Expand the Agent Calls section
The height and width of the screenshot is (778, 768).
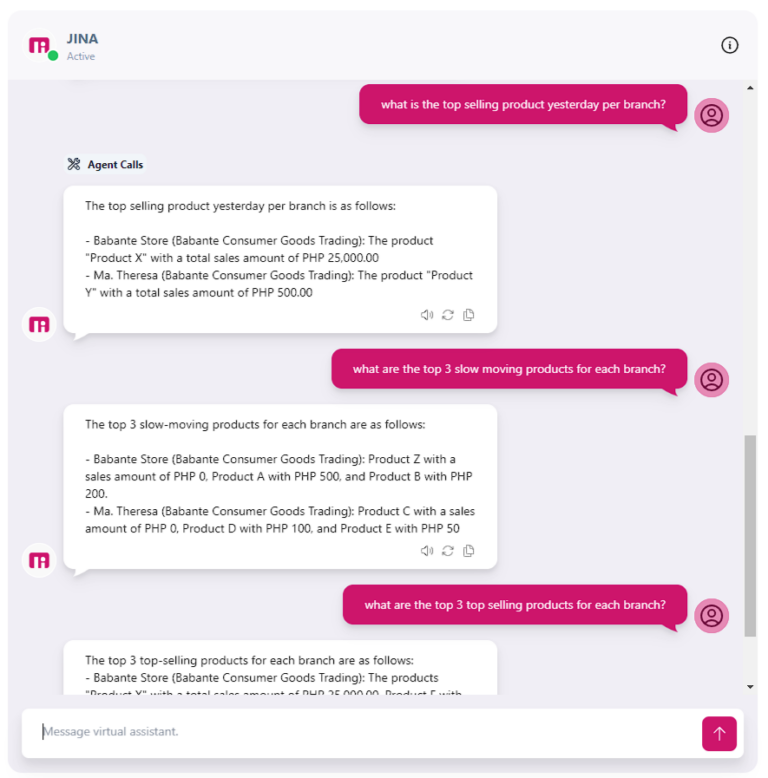pyautogui.click(x=106, y=164)
